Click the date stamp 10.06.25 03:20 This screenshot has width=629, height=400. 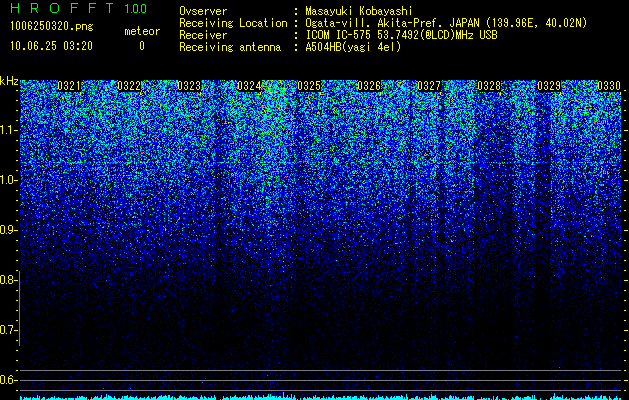click(x=51, y=46)
